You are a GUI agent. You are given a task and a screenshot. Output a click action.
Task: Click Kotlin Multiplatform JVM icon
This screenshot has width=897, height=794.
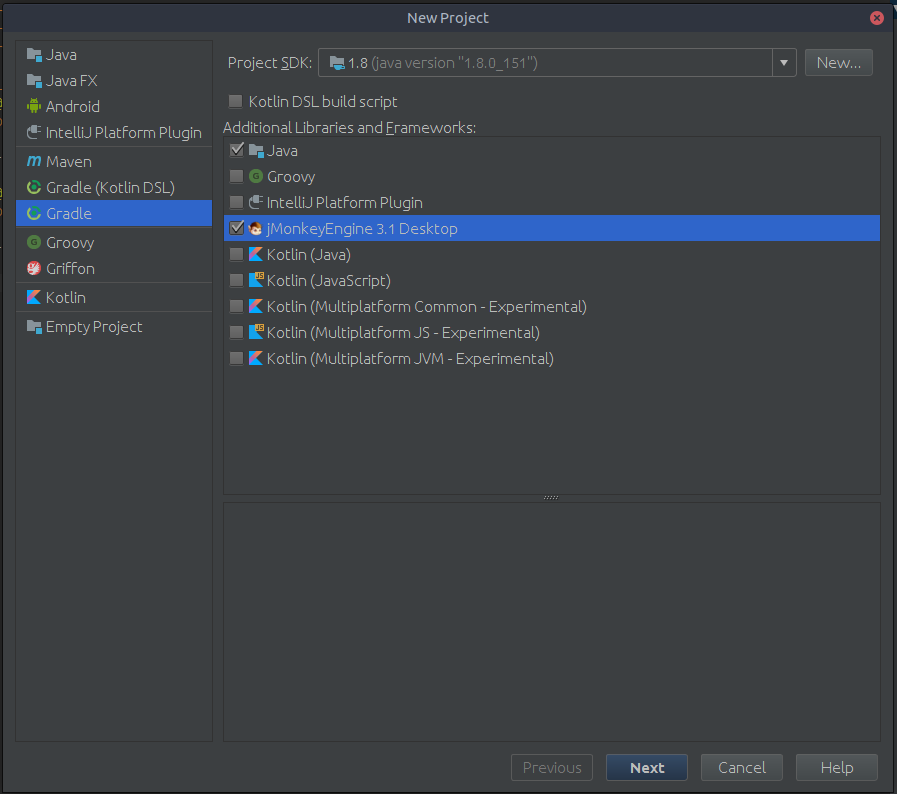tap(256, 359)
